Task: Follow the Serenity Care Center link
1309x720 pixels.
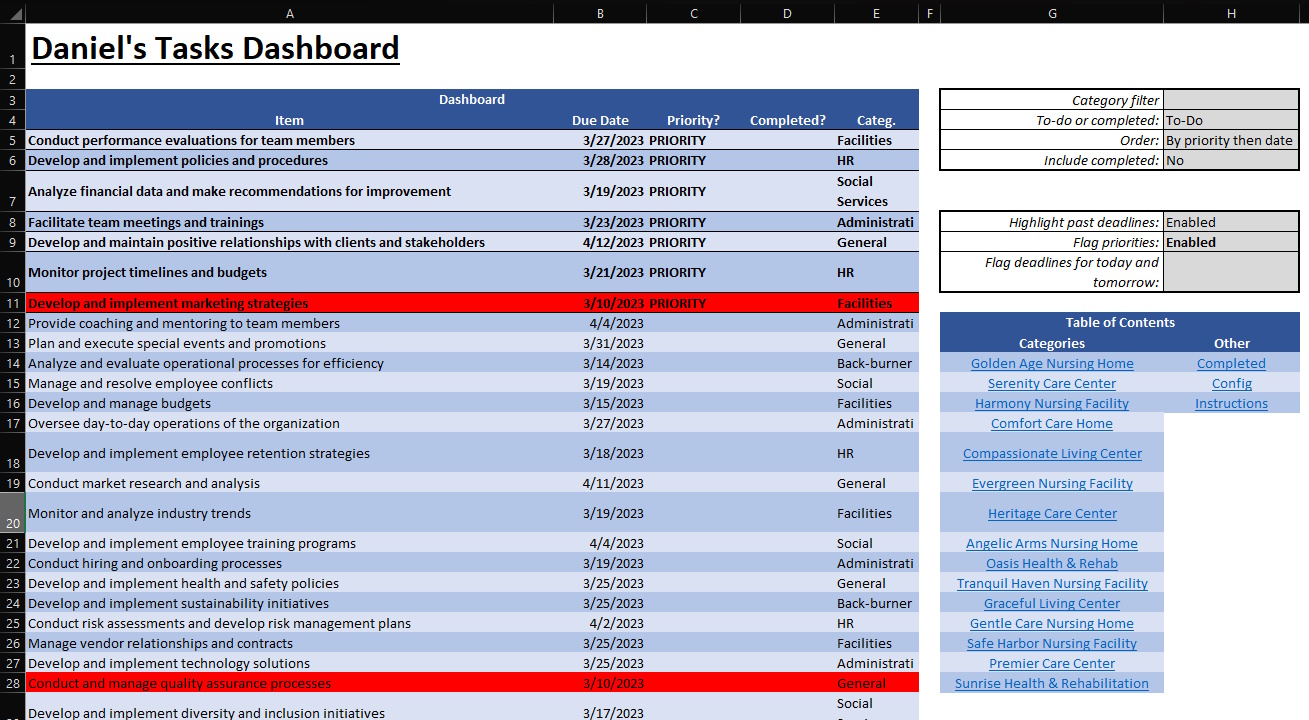Action: 1051,383
